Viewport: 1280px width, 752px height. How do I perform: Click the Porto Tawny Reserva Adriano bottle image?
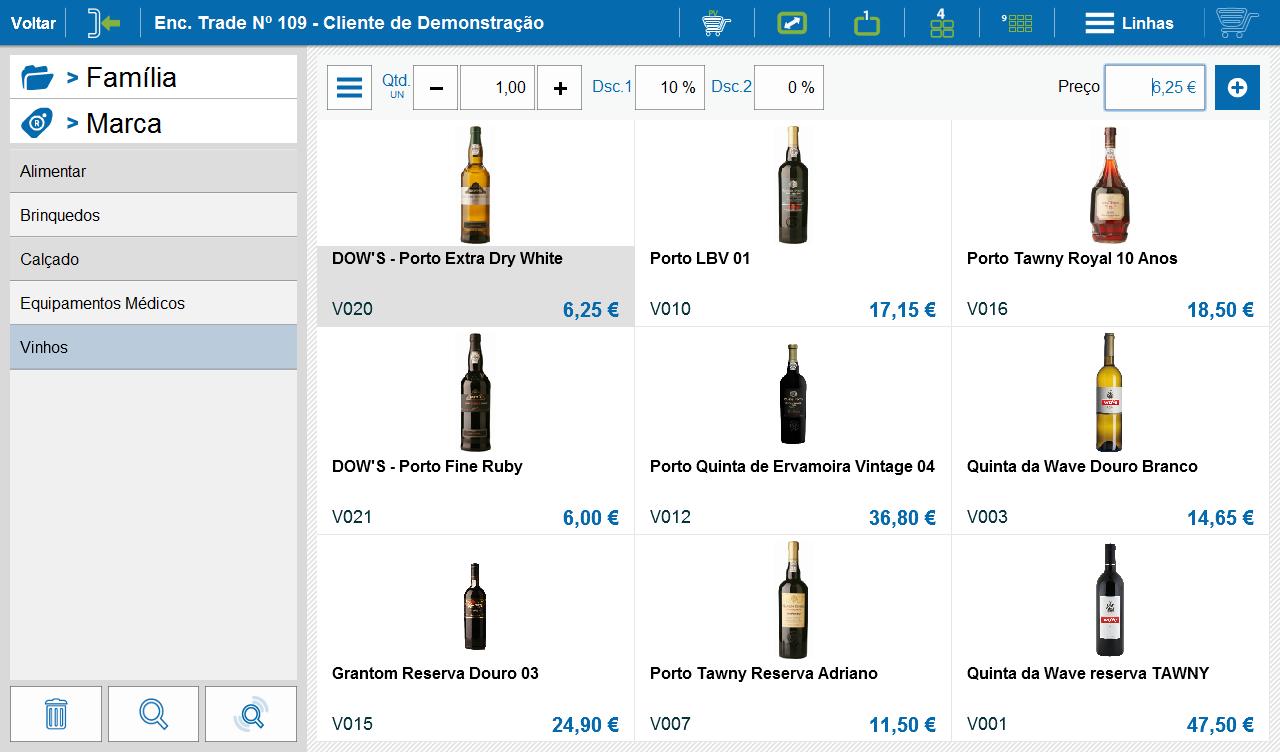tap(792, 600)
